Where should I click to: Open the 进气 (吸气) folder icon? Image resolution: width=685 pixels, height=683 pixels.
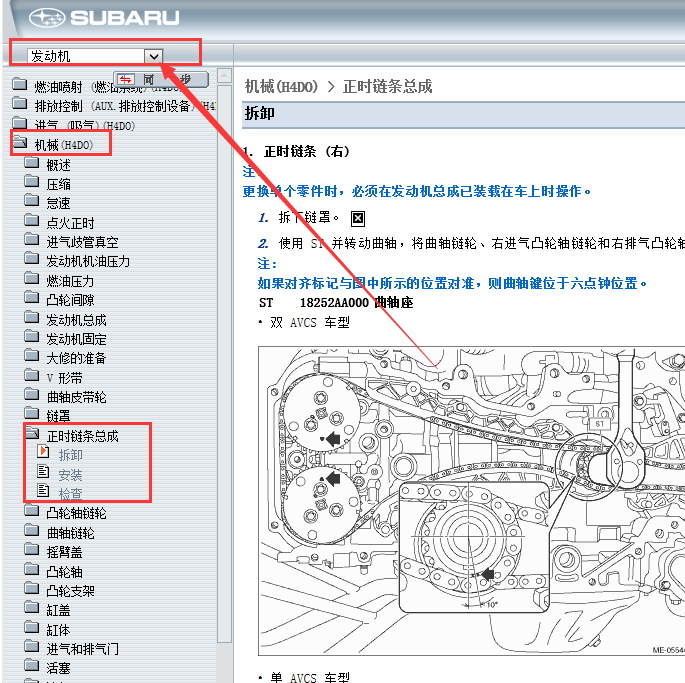coord(19,122)
